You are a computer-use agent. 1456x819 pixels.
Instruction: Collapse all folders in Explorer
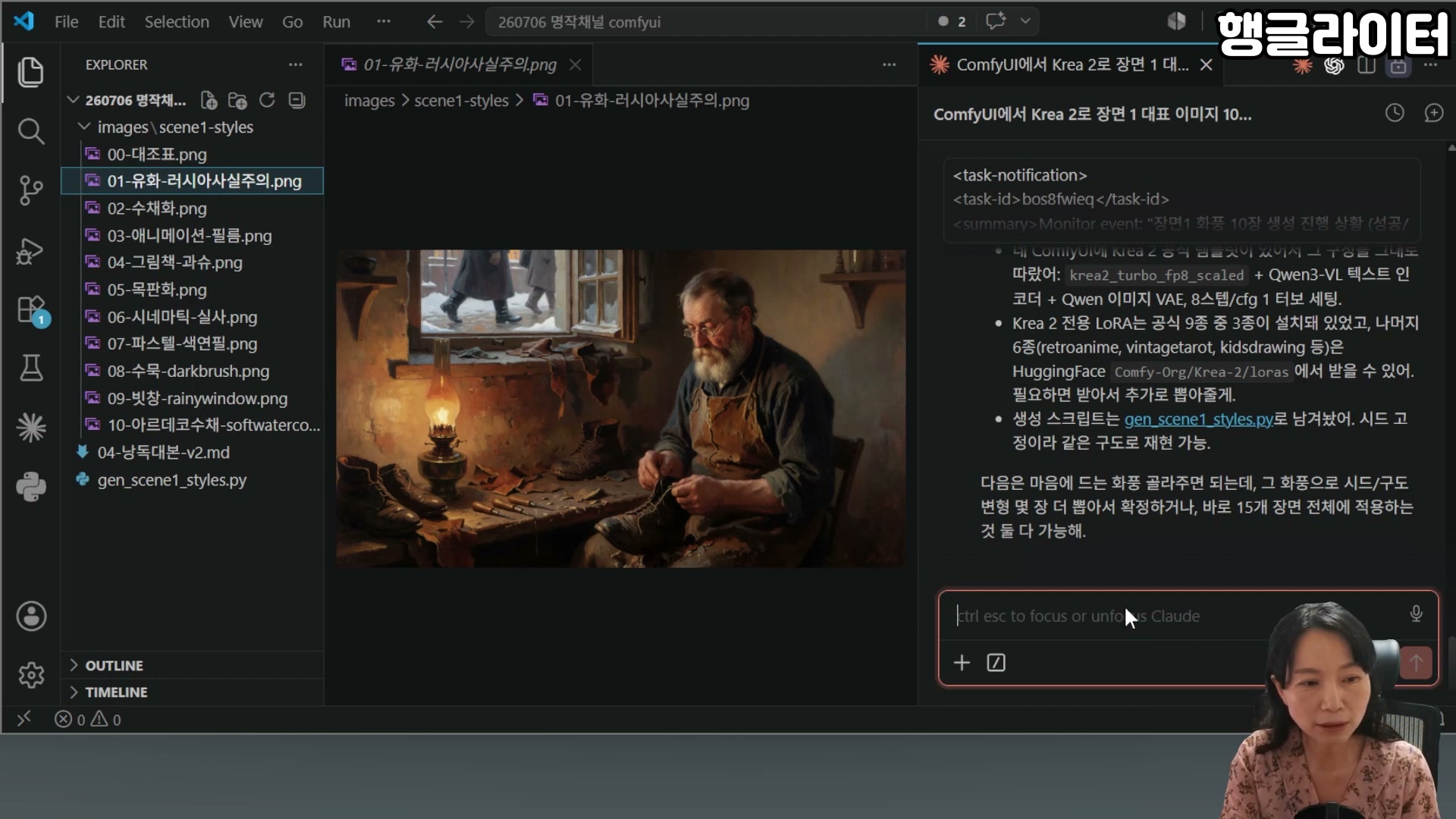point(297,100)
